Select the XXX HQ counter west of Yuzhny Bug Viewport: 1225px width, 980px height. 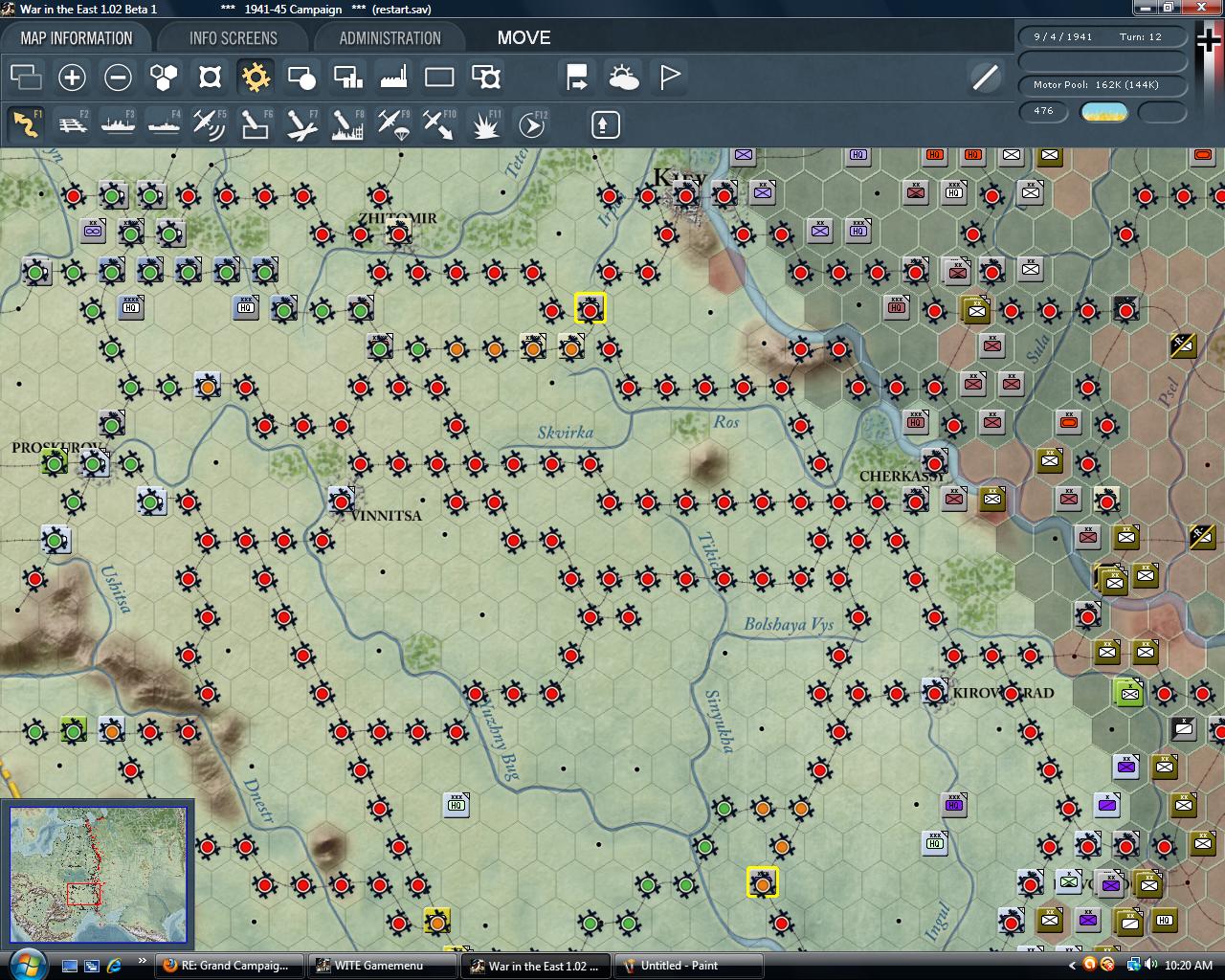coord(457,805)
